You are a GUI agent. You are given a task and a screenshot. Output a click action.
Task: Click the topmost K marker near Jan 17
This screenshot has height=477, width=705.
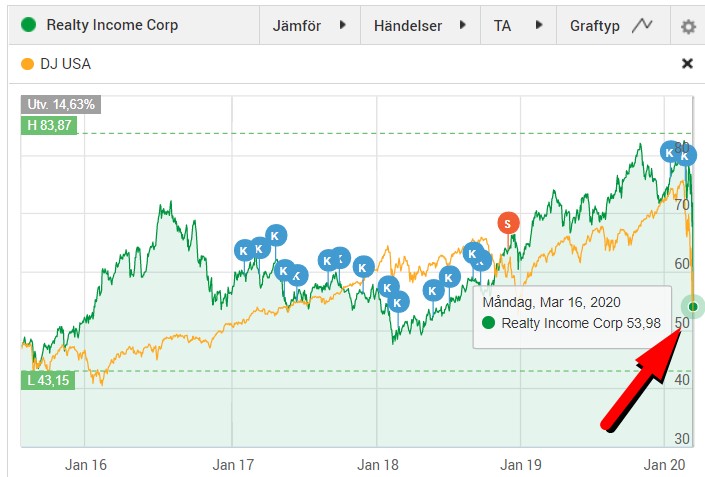click(x=276, y=236)
